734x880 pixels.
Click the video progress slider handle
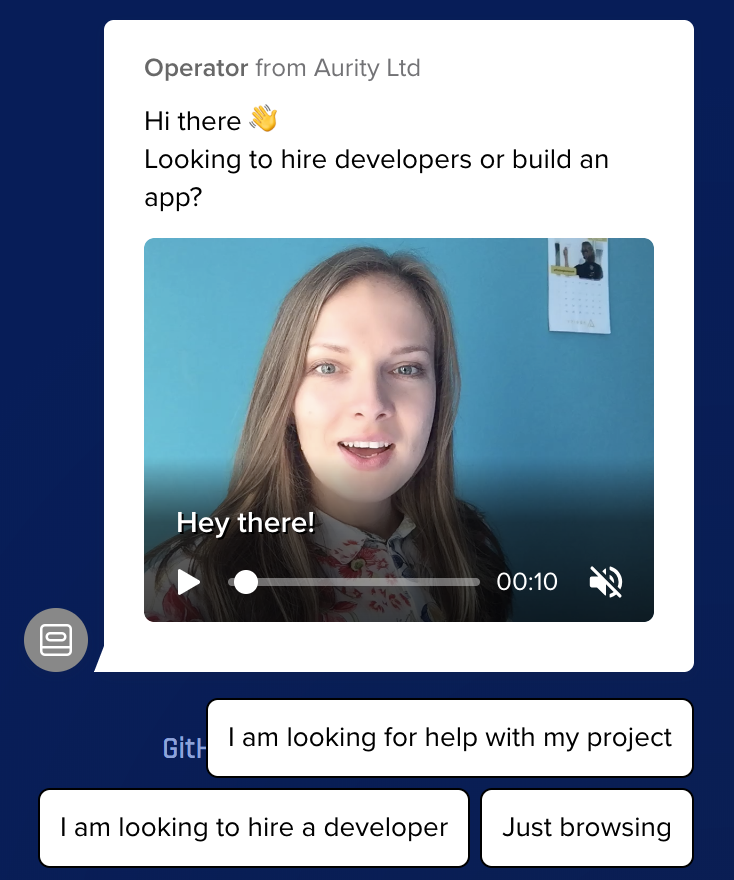pos(245,582)
